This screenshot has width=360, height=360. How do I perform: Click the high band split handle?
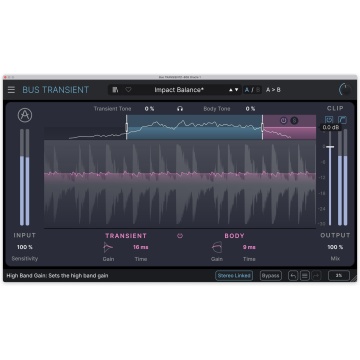(x=262, y=127)
